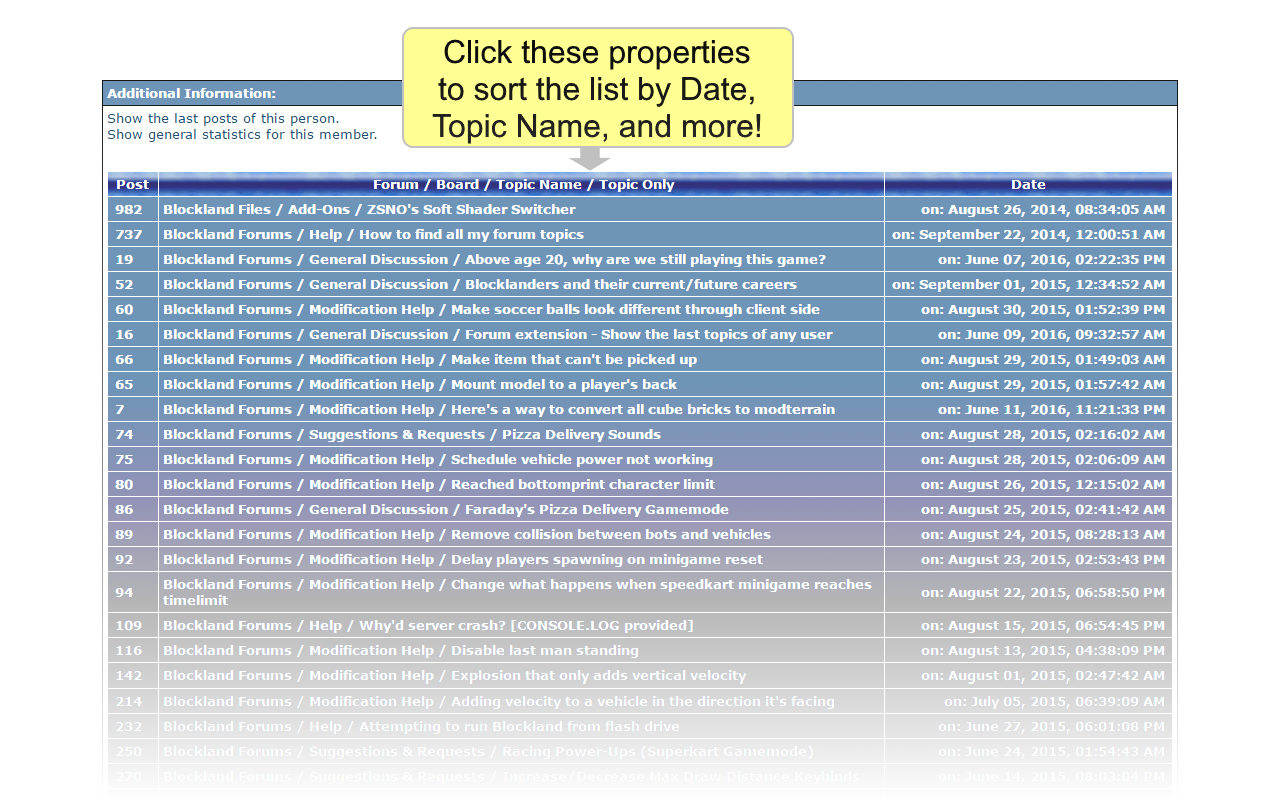Open 'Attempting to run Blockland from flash drive' topic
This screenshot has width=1280, height=800.
click(x=519, y=726)
